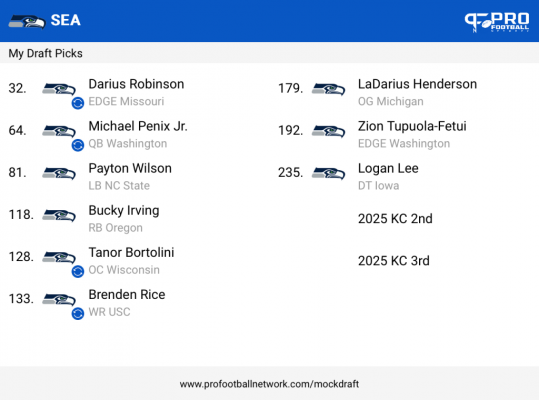Open the profootballnetwork.com/mockdraft link
Image resolution: width=539 pixels, height=400 pixels.
[x=269, y=384]
